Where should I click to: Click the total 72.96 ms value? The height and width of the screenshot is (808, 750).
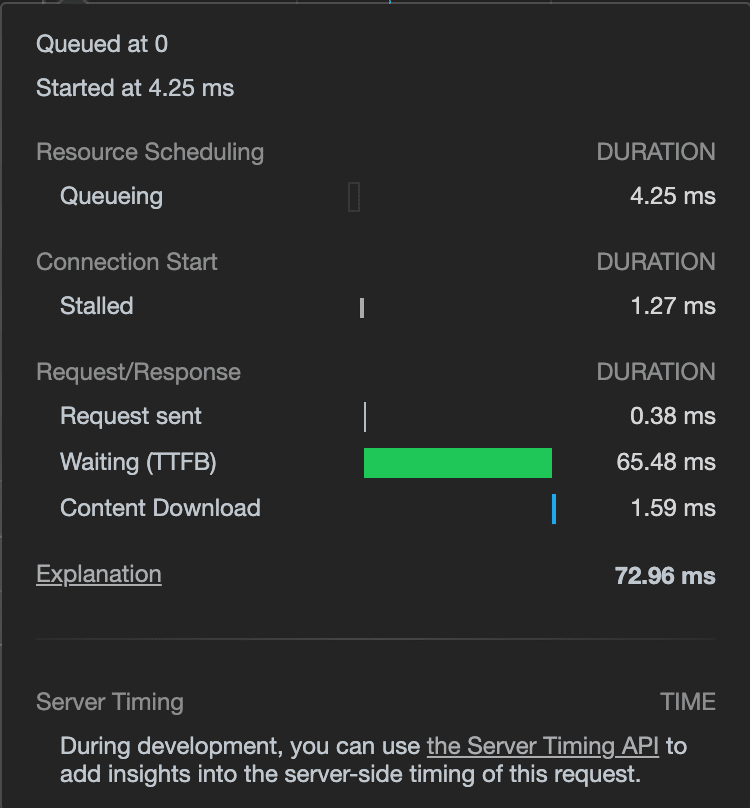click(x=665, y=575)
